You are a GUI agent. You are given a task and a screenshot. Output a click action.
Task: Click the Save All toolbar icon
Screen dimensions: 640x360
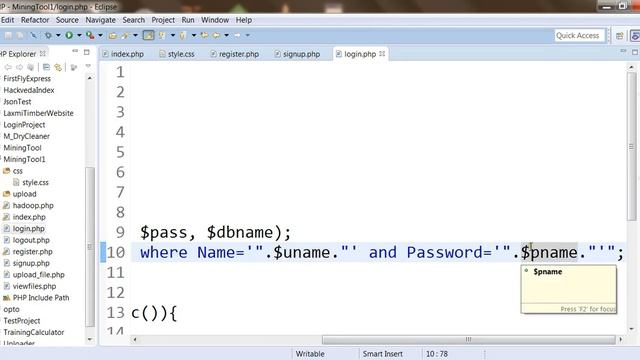20,36
